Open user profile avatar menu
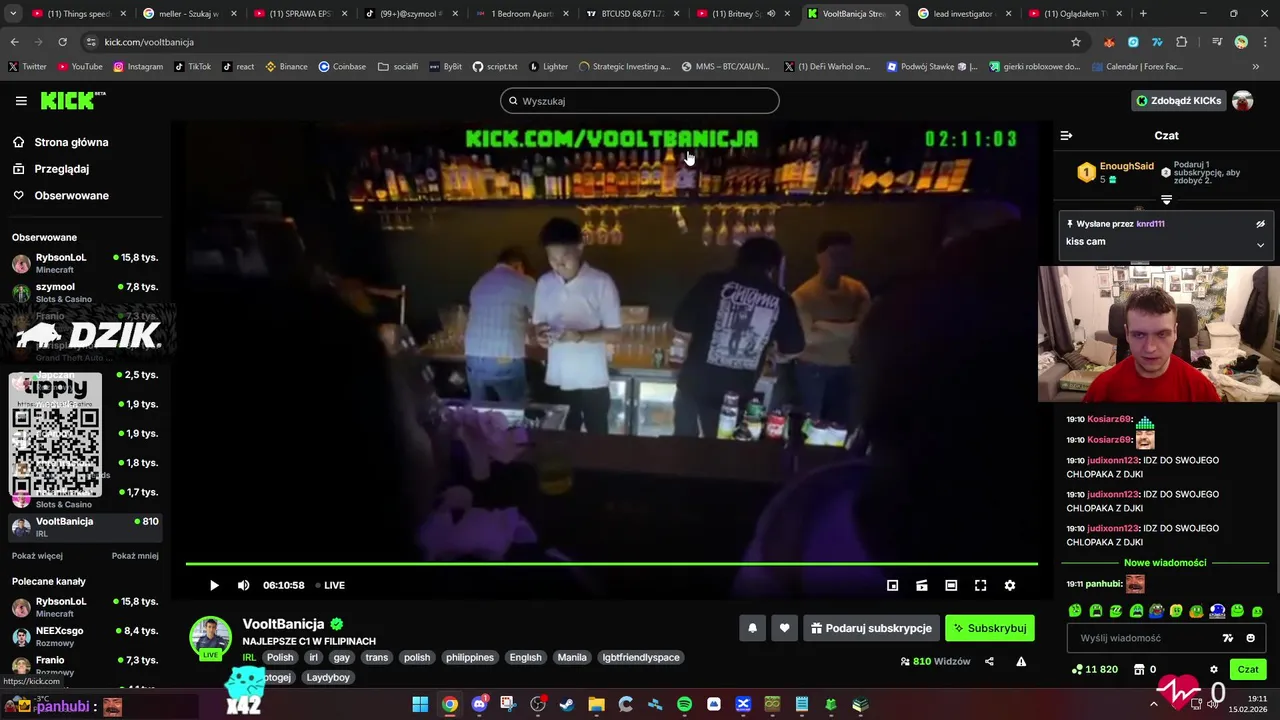 click(1243, 100)
